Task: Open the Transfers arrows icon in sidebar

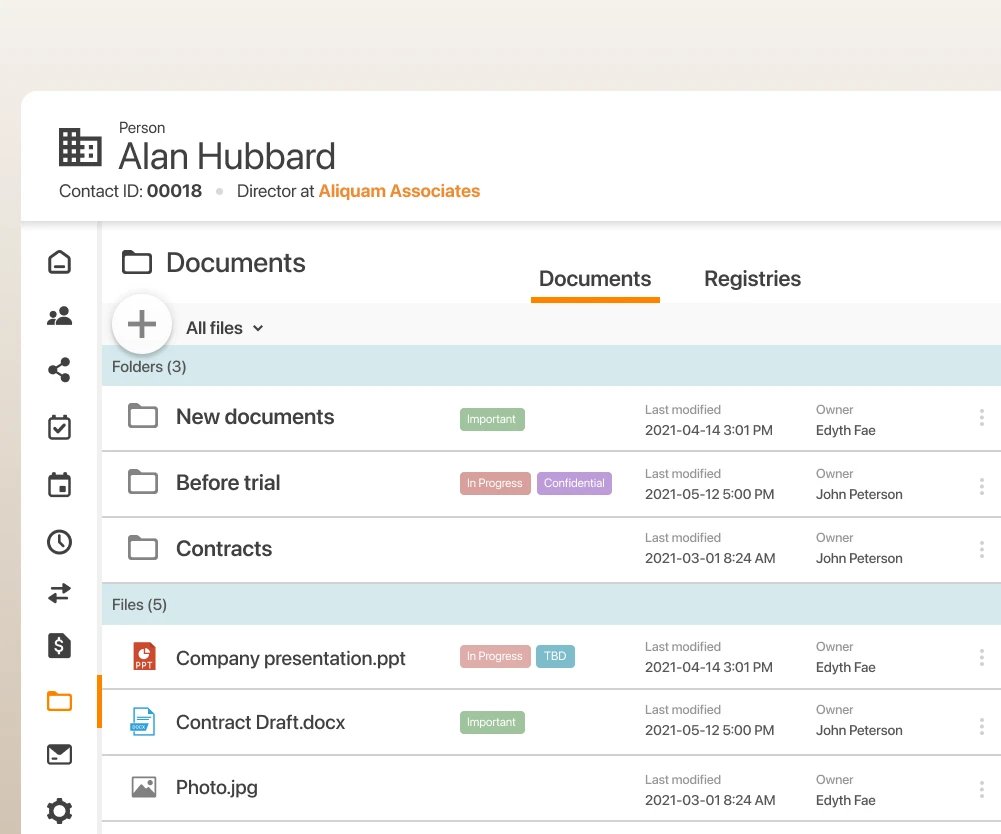Action: pos(59,593)
